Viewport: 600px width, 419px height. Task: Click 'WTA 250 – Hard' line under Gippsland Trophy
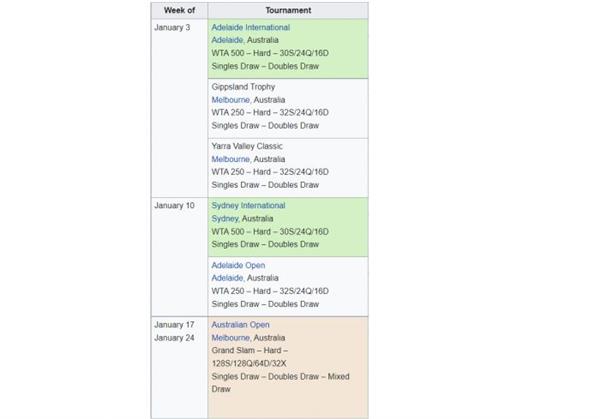[x=270, y=112]
